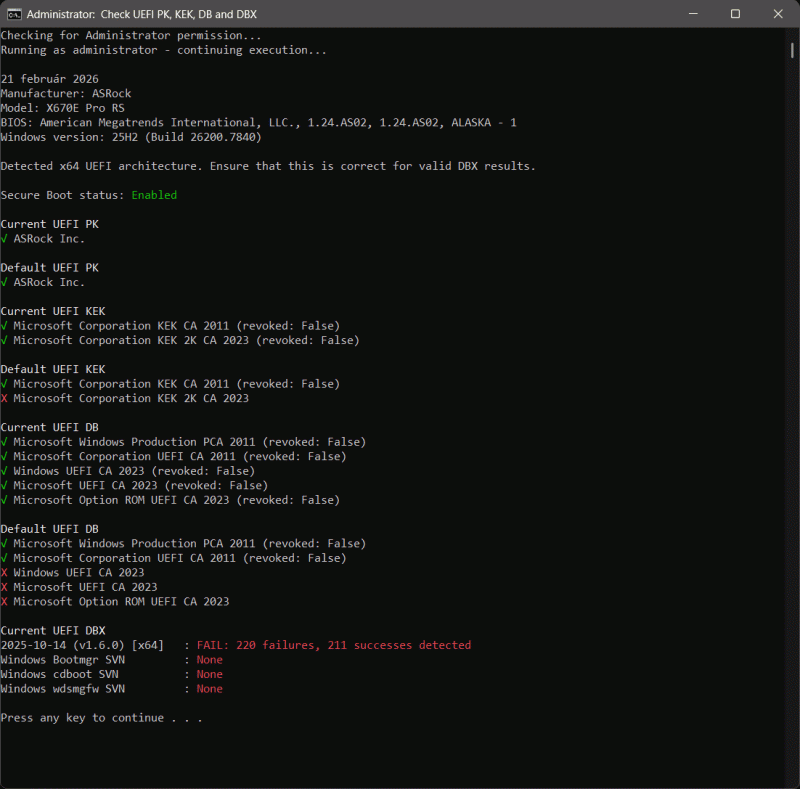Viewport: 800px width, 789px height.
Task: Click 'Corporation UEFI CA 2011' under Default DB
Action: (x=180, y=558)
